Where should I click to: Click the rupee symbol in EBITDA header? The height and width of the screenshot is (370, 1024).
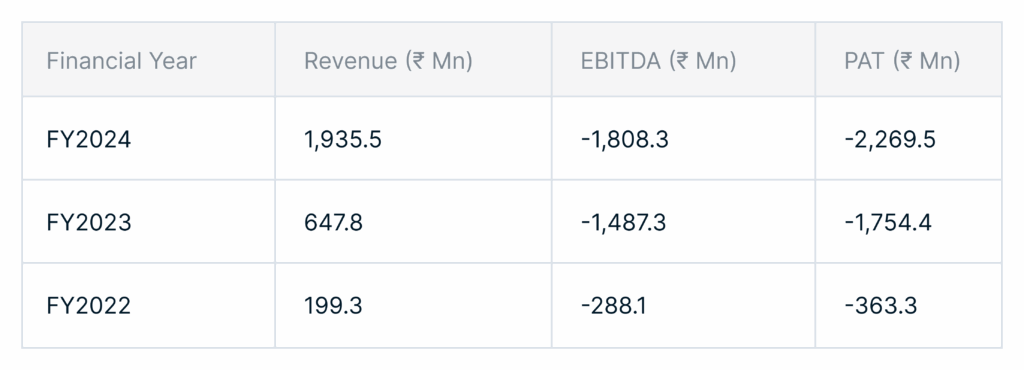682,61
